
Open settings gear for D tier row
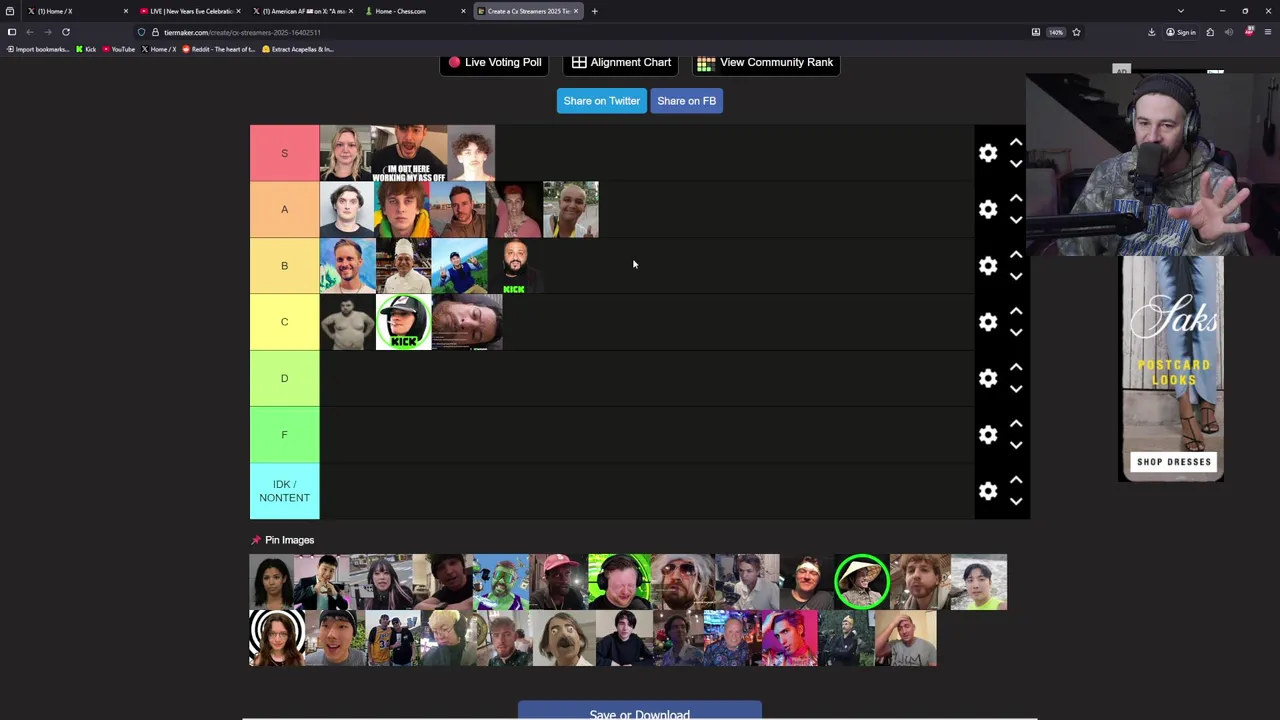pos(988,378)
